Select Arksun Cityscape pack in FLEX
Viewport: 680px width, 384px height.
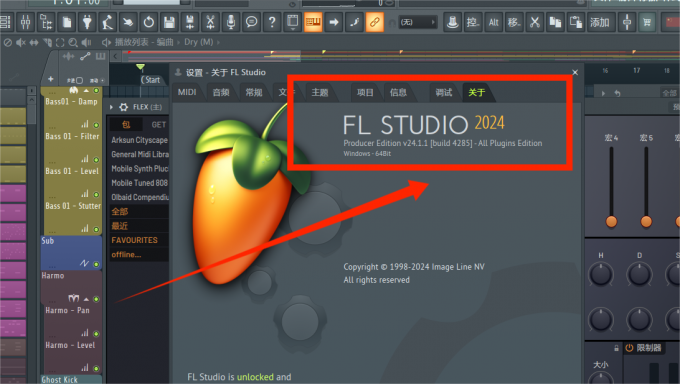pyautogui.click(x=139, y=140)
